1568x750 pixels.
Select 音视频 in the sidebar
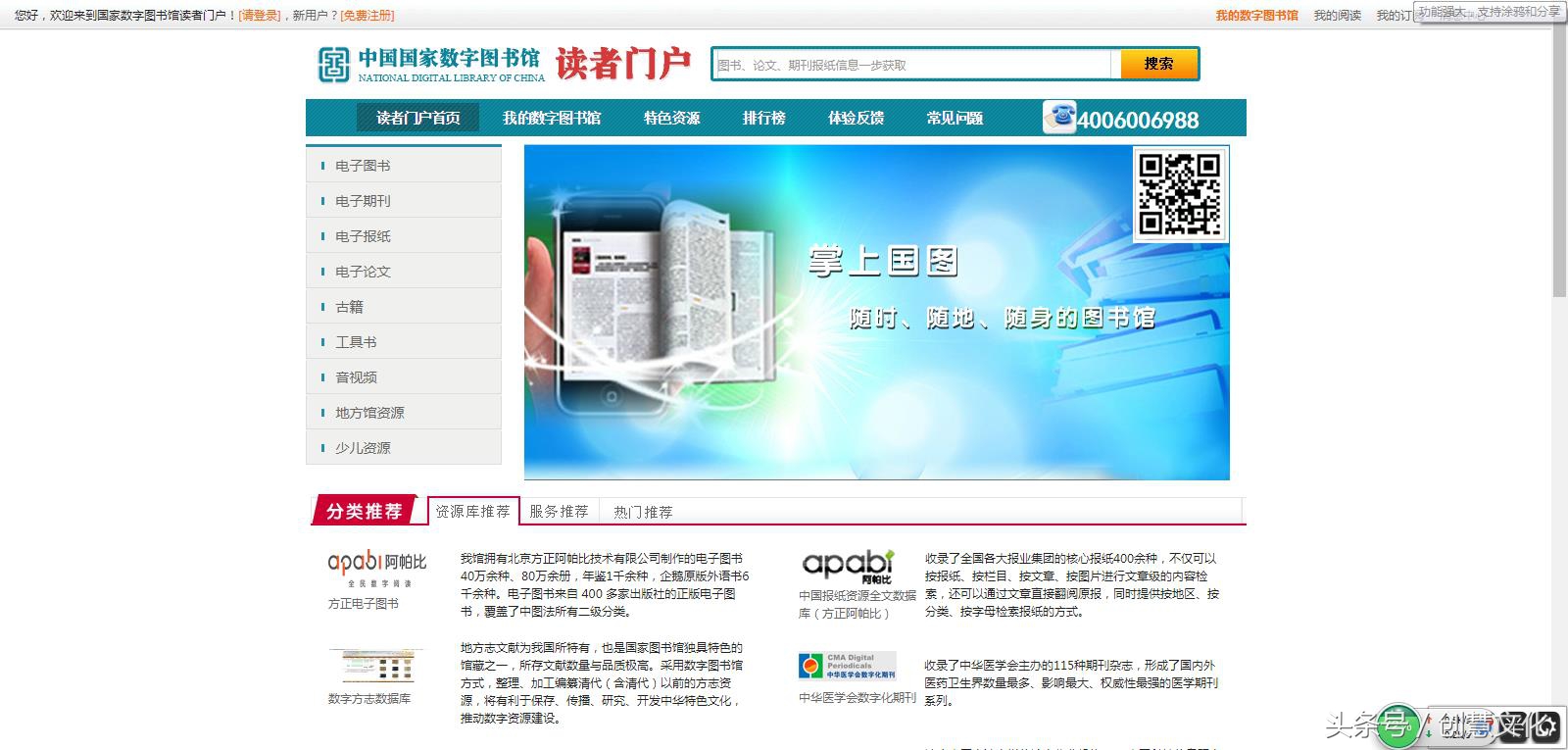pyautogui.click(x=404, y=377)
